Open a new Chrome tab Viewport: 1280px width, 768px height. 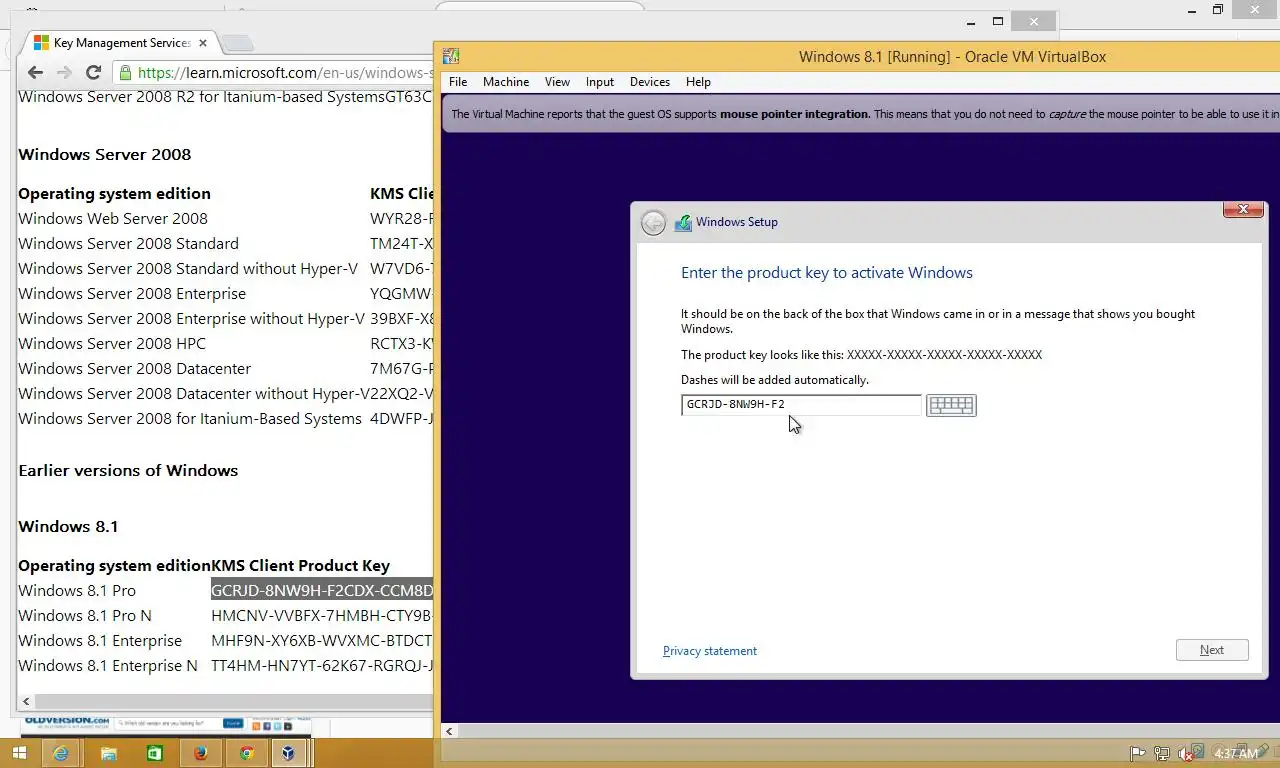point(237,43)
